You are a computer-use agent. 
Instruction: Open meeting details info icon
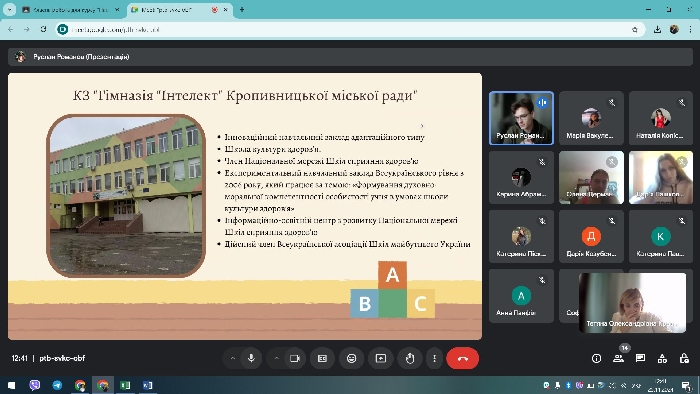tap(596, 358)
